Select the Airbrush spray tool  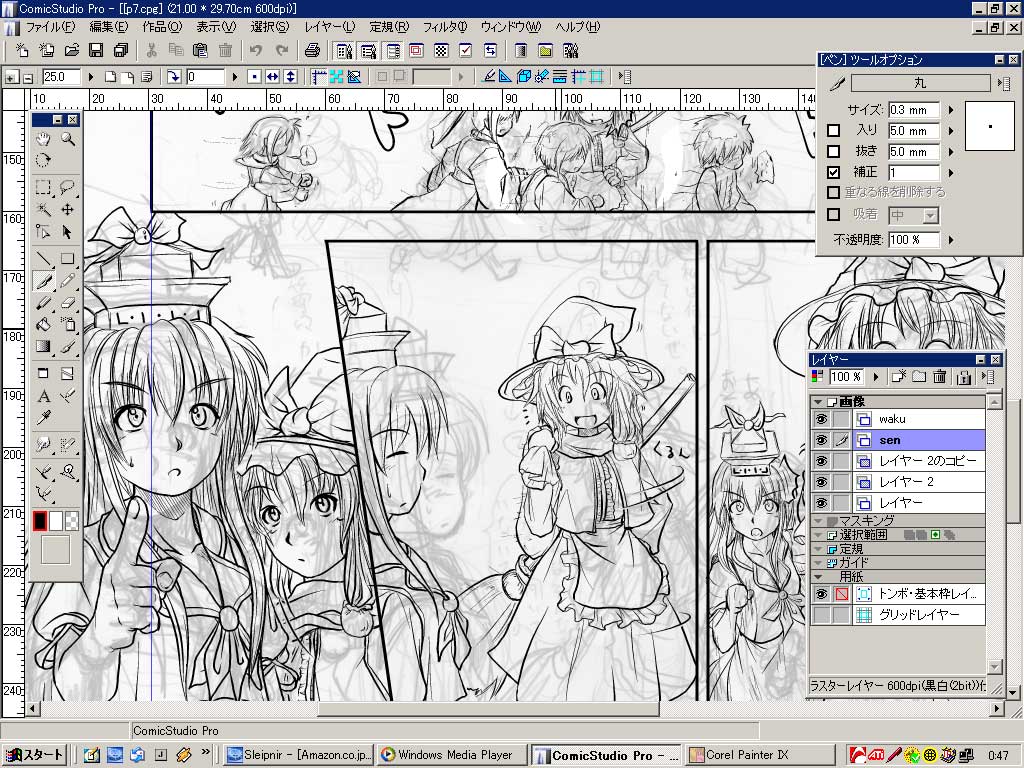click(x=67, y=324)
